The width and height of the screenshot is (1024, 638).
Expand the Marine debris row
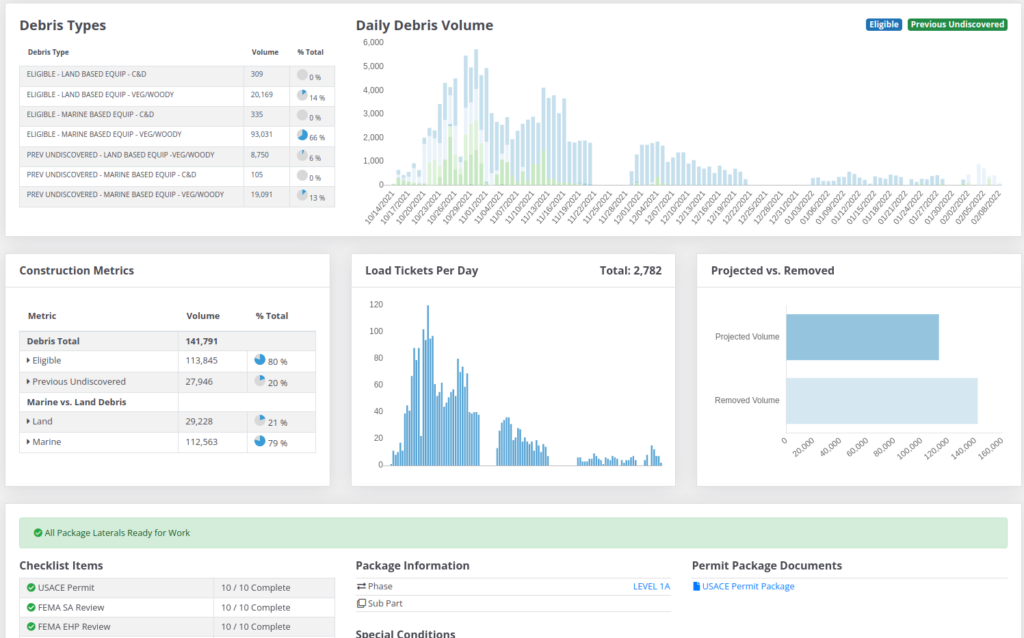pyautogui.click(x=28, y=441)
